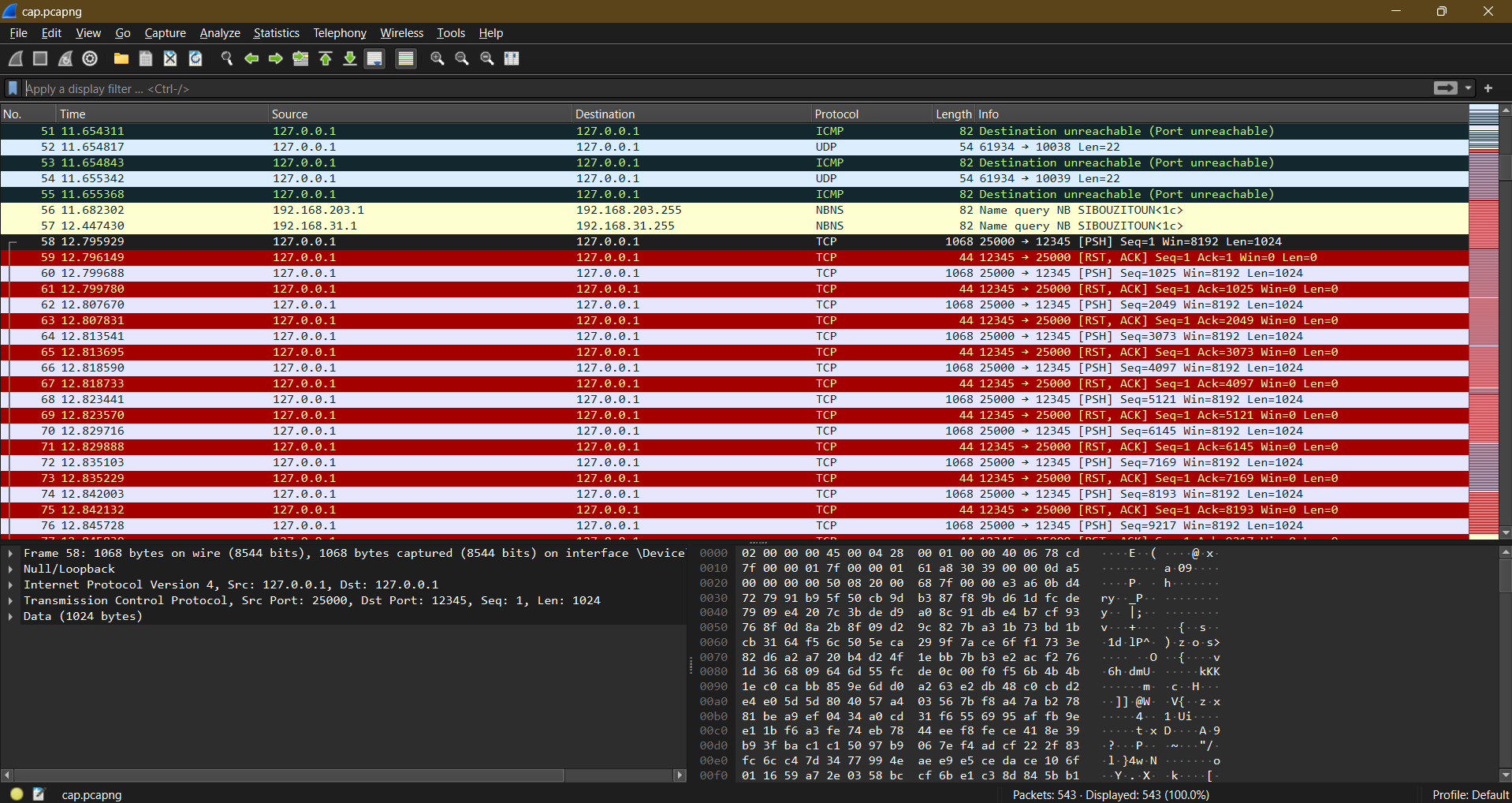Add a new filter button with plus sign
The width and height of the screenshot is (1512, 803).
pyautogui.click(x=1489, y=88)
